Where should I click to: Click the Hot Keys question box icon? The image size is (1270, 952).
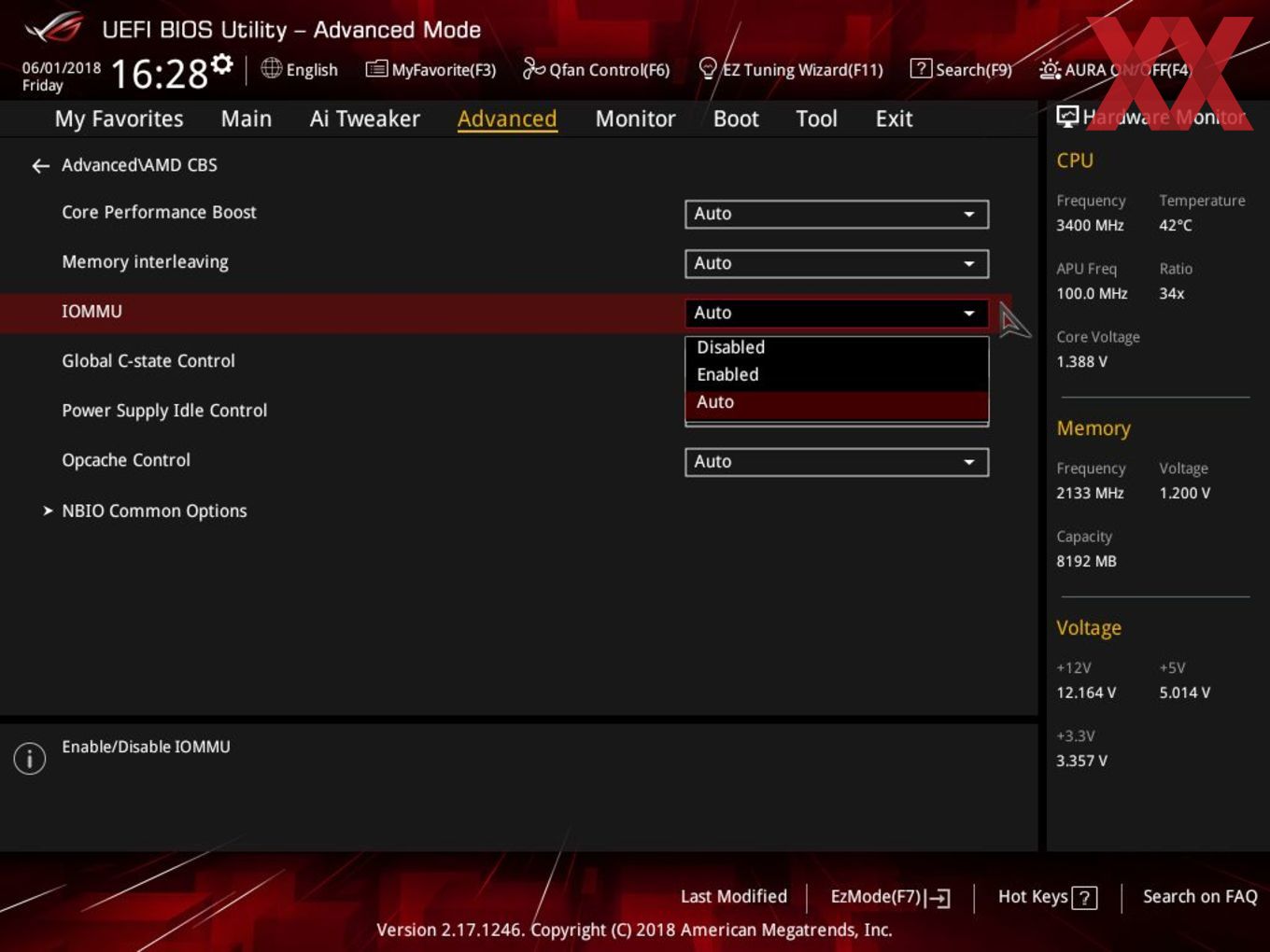[1084, 898]
